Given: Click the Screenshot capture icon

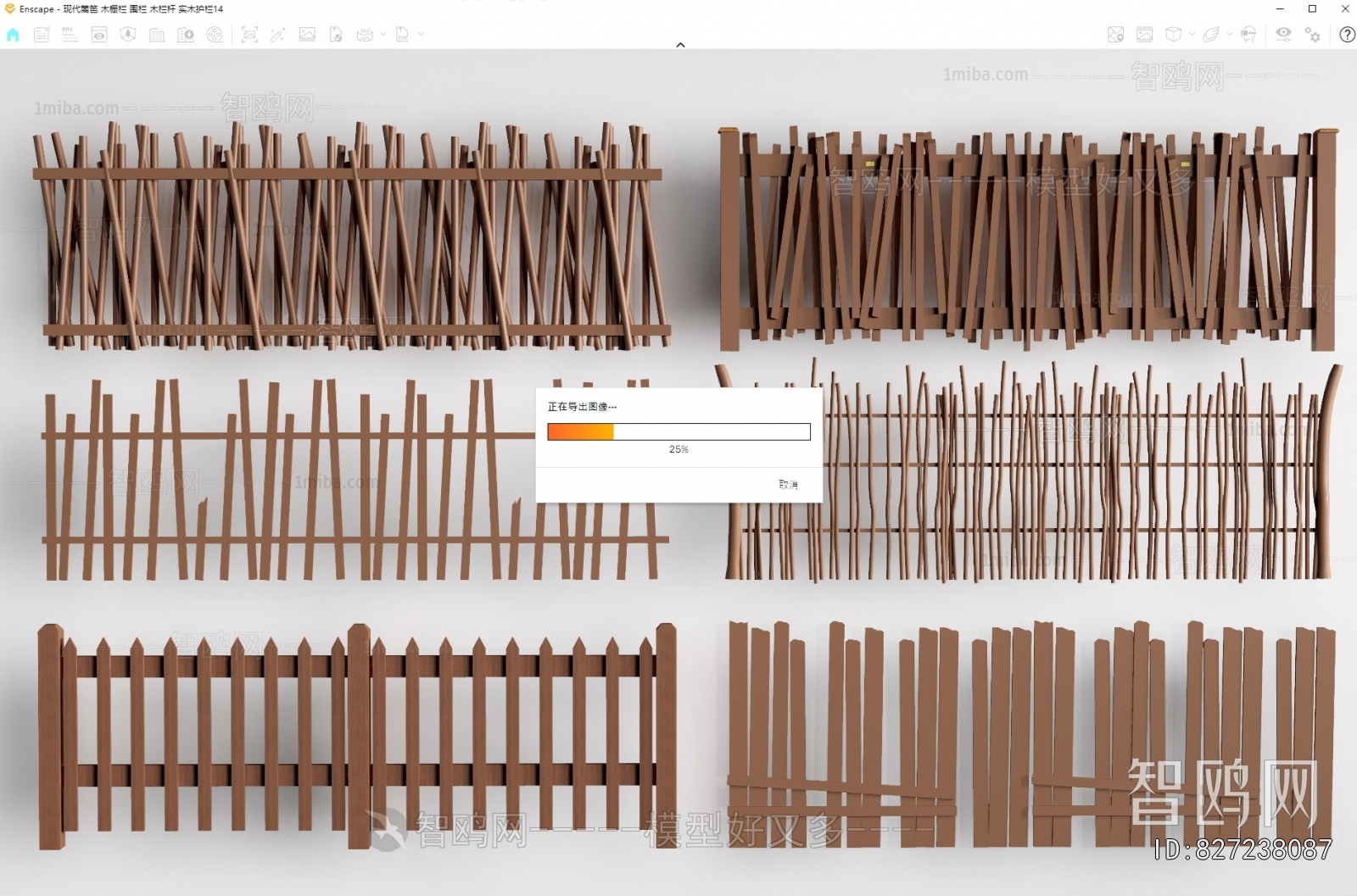Looking at the screenshot, I should pos(249,35).
